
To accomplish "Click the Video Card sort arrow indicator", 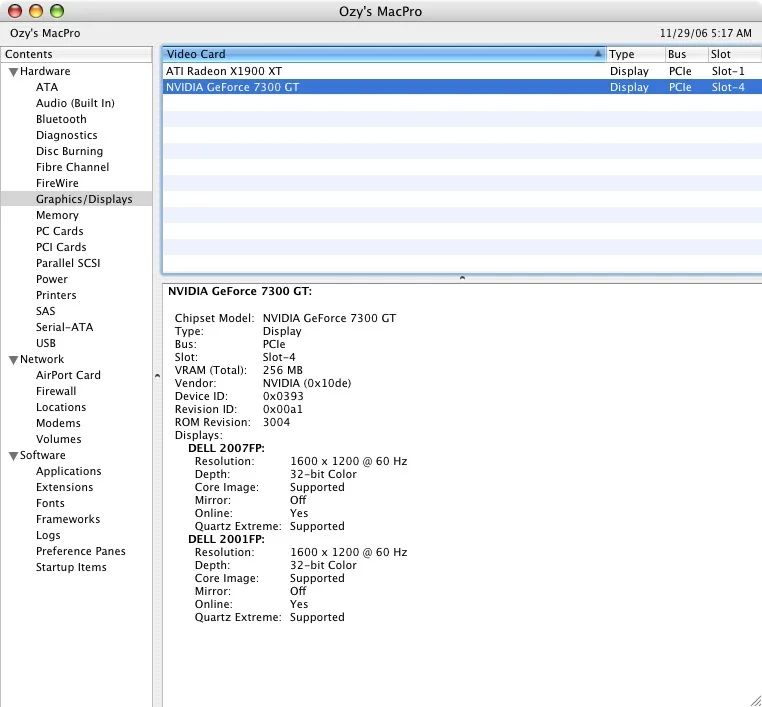I will [x=598, y=54].
